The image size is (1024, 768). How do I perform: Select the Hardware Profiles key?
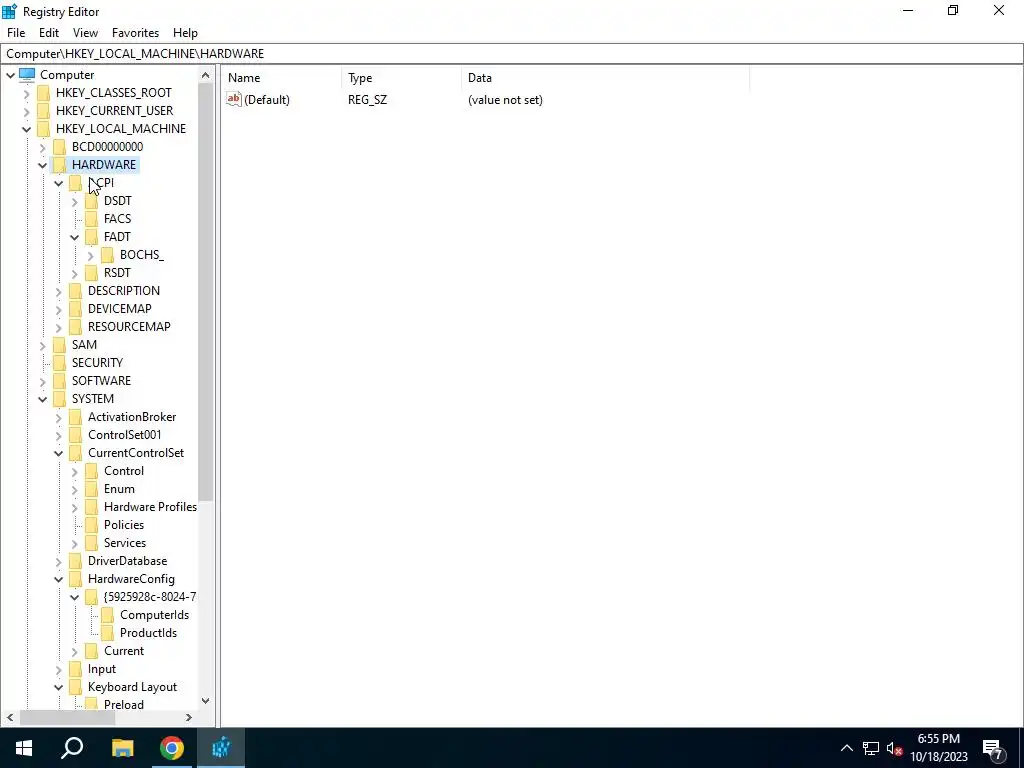tap(150, 507)
